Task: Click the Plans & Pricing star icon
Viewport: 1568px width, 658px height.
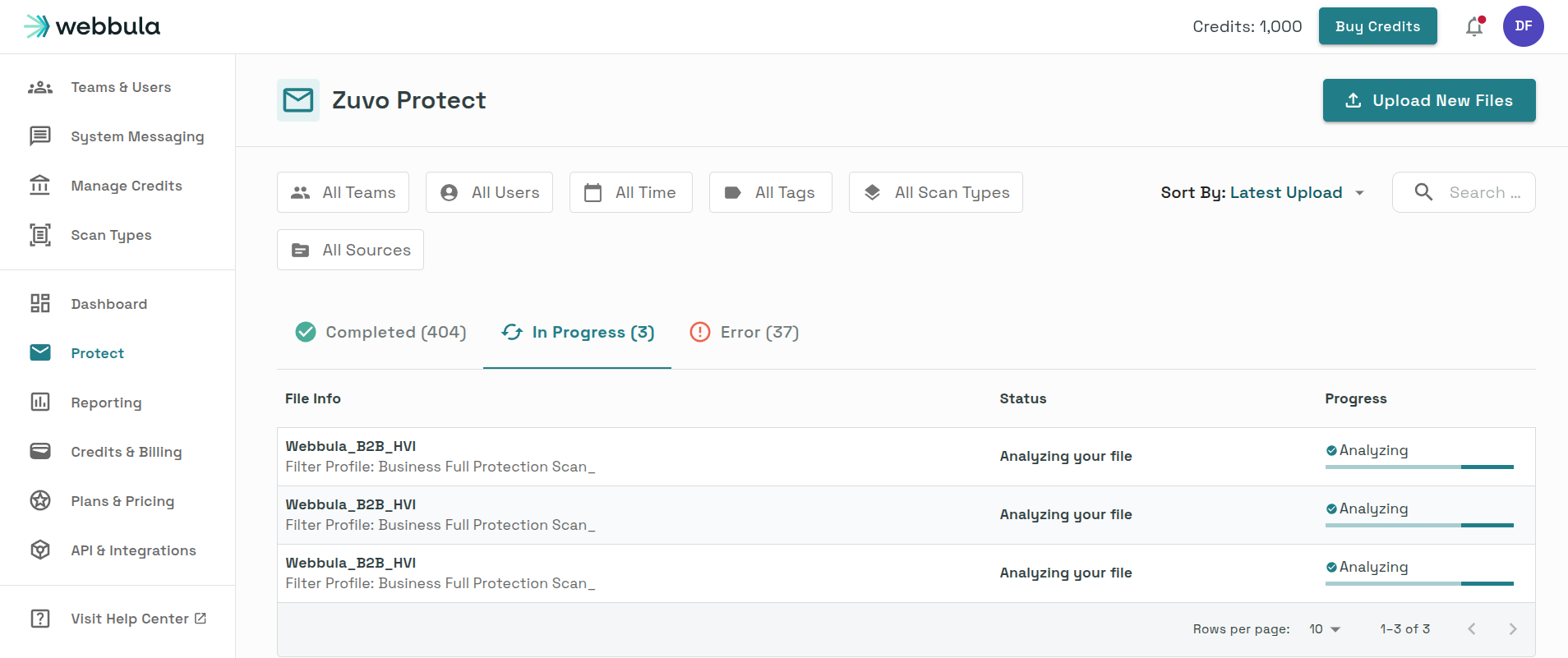Action: pyautogui.click(x=40, y=501)
